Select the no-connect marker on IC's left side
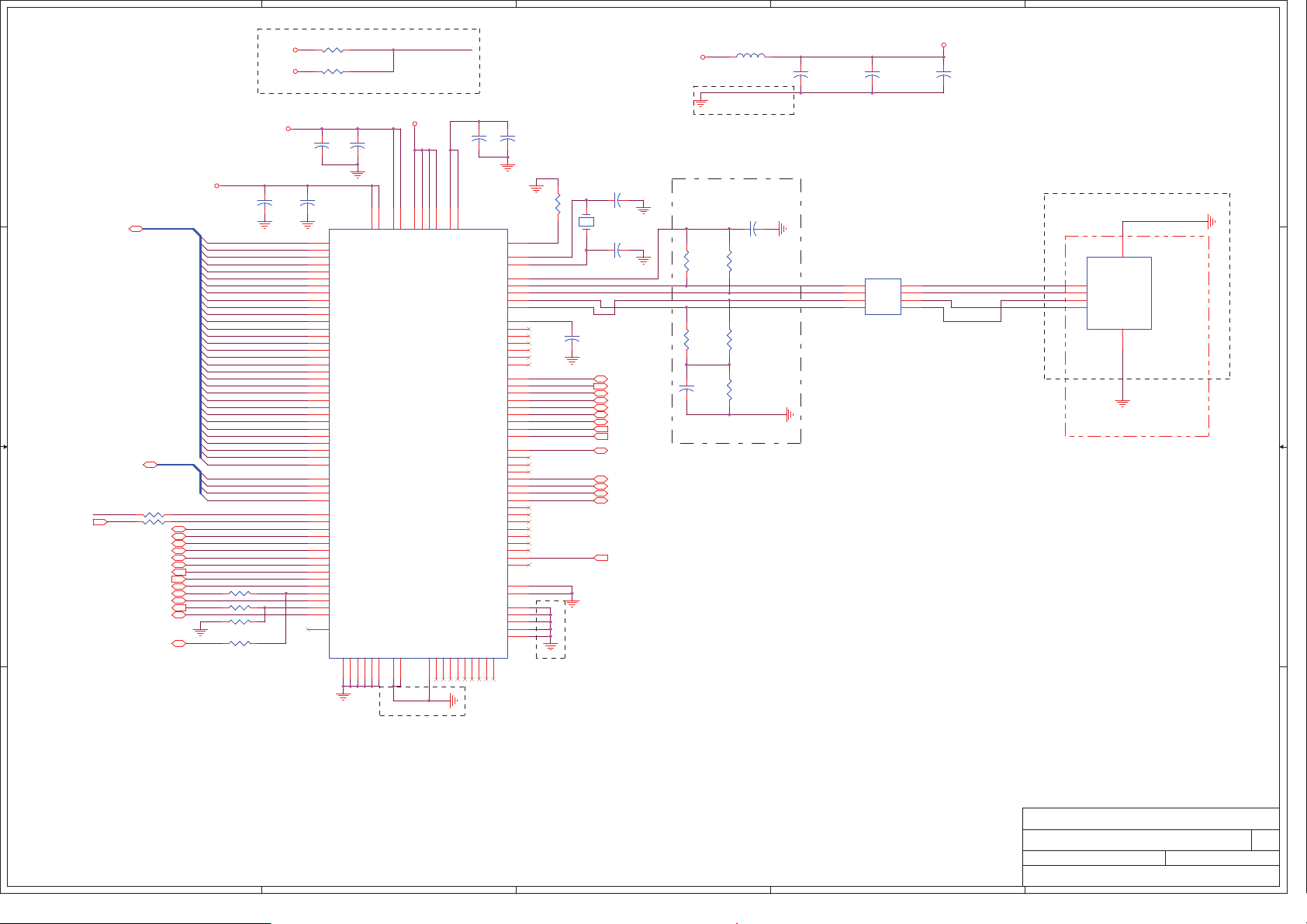Screen dimensions: 1307x924 309,629
